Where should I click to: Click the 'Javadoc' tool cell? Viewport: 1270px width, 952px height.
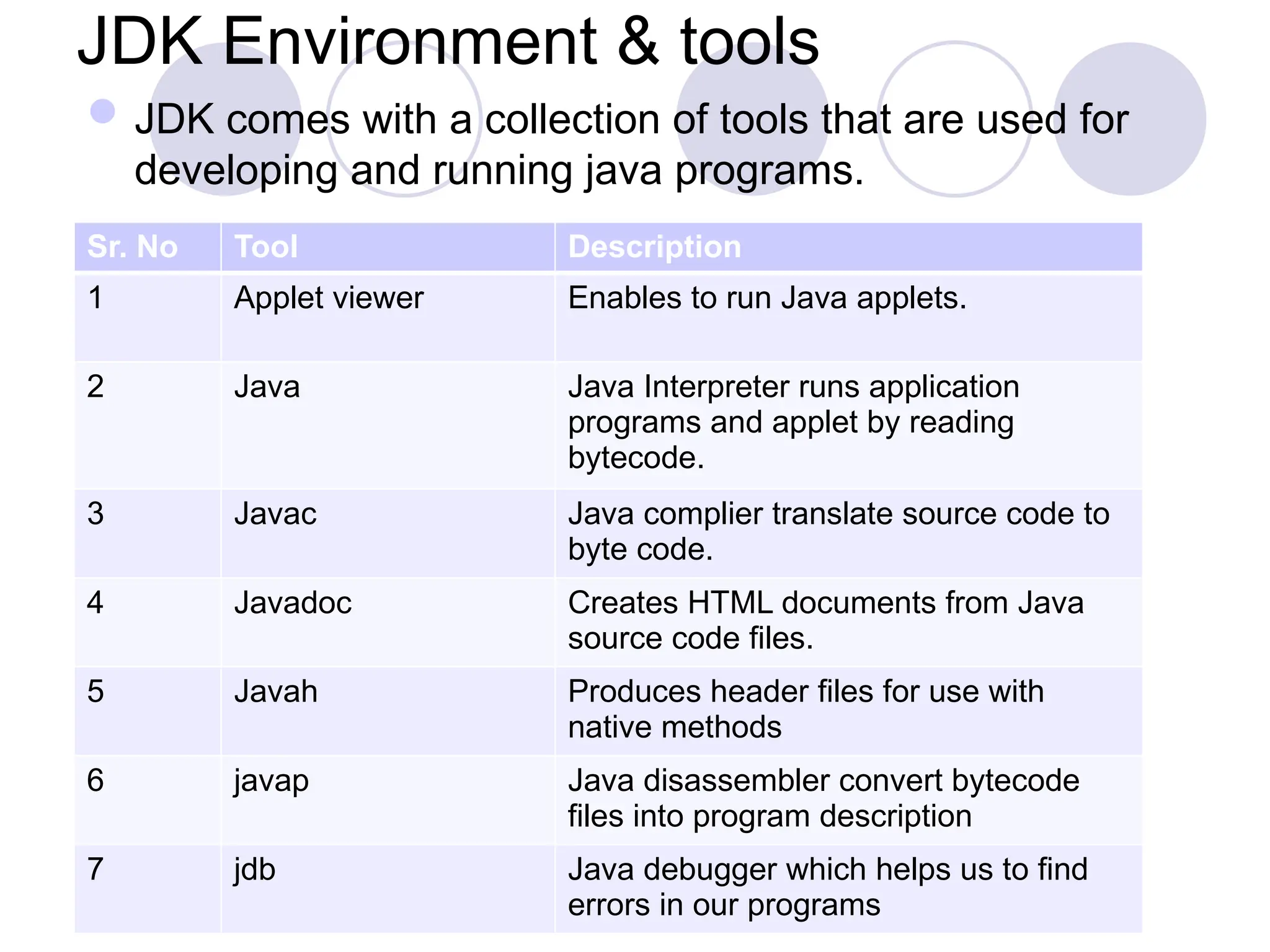293,603
